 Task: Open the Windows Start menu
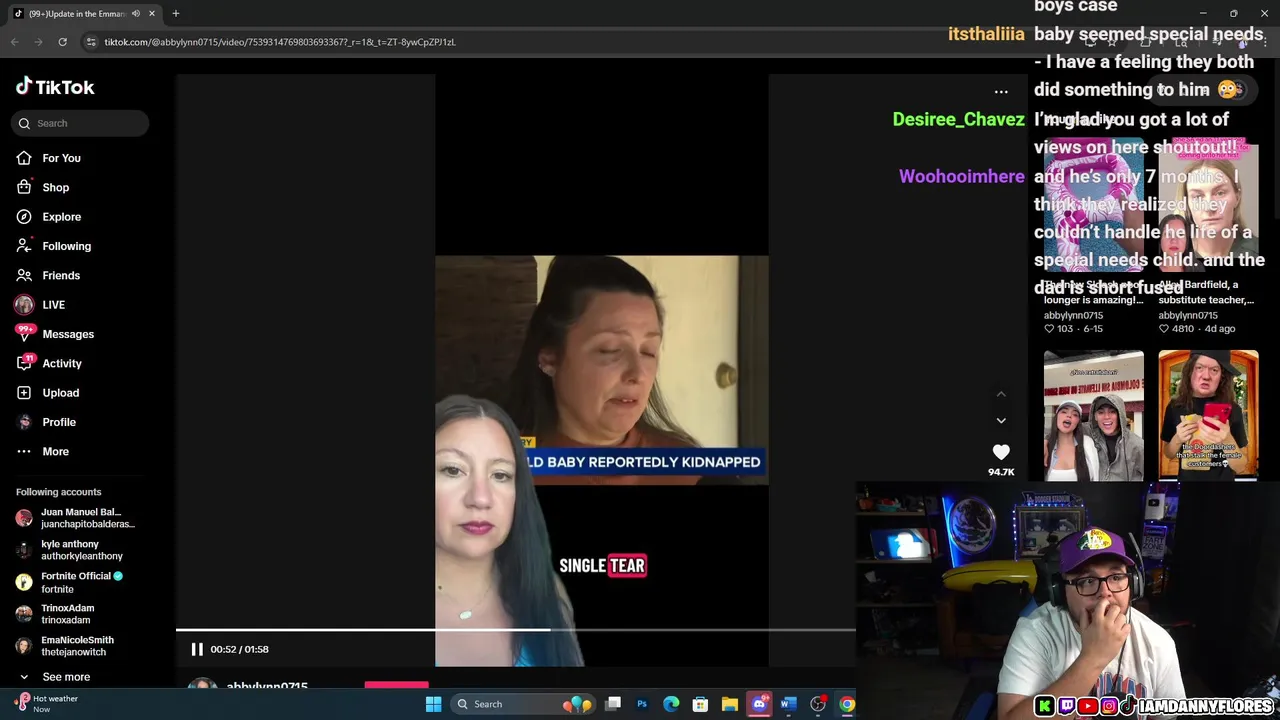(x=433, y=704)
